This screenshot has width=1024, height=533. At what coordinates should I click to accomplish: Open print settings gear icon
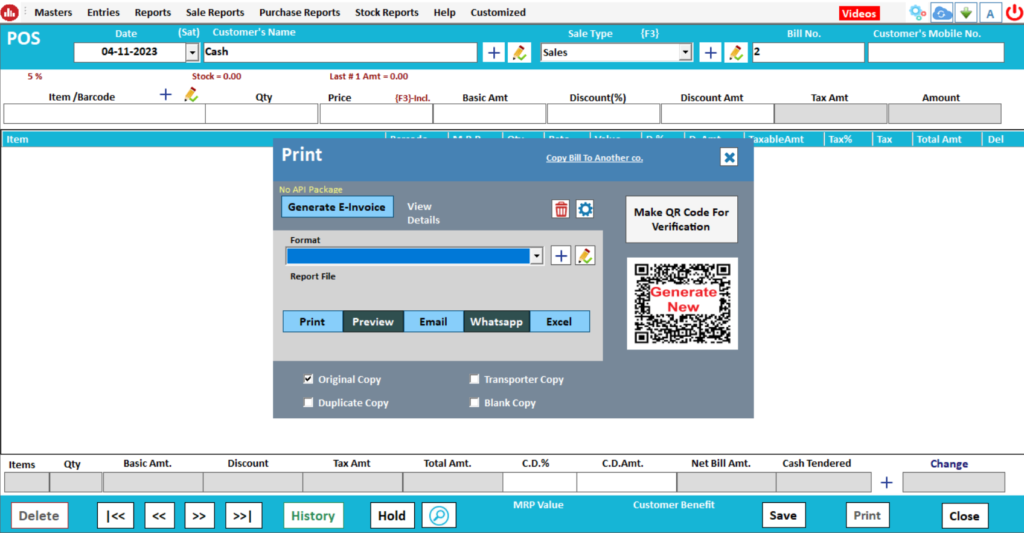click(585, 209)
